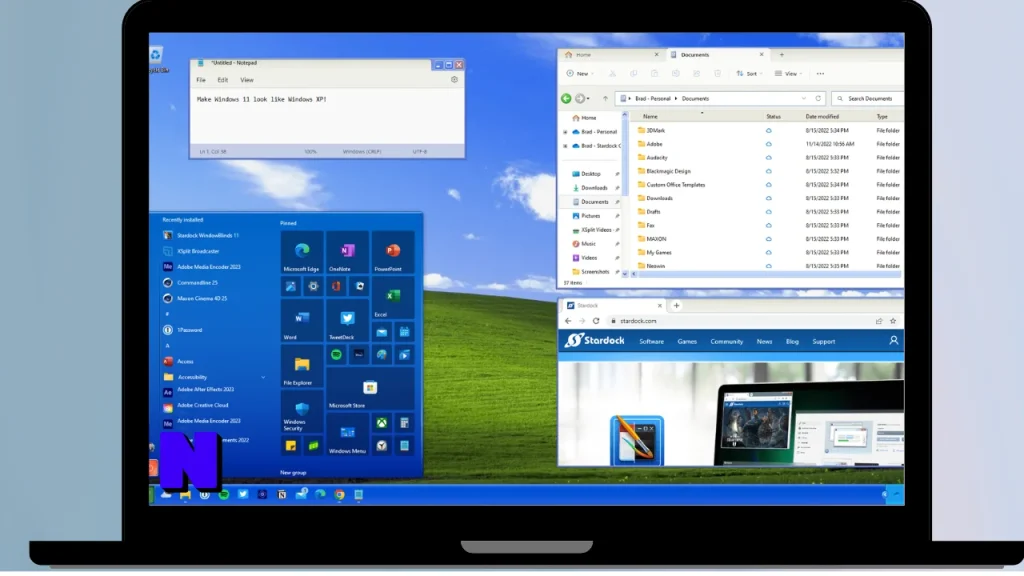1024x576 pixels.
Task: Open the OneNote pinned tile
Action: pos(347,252)
